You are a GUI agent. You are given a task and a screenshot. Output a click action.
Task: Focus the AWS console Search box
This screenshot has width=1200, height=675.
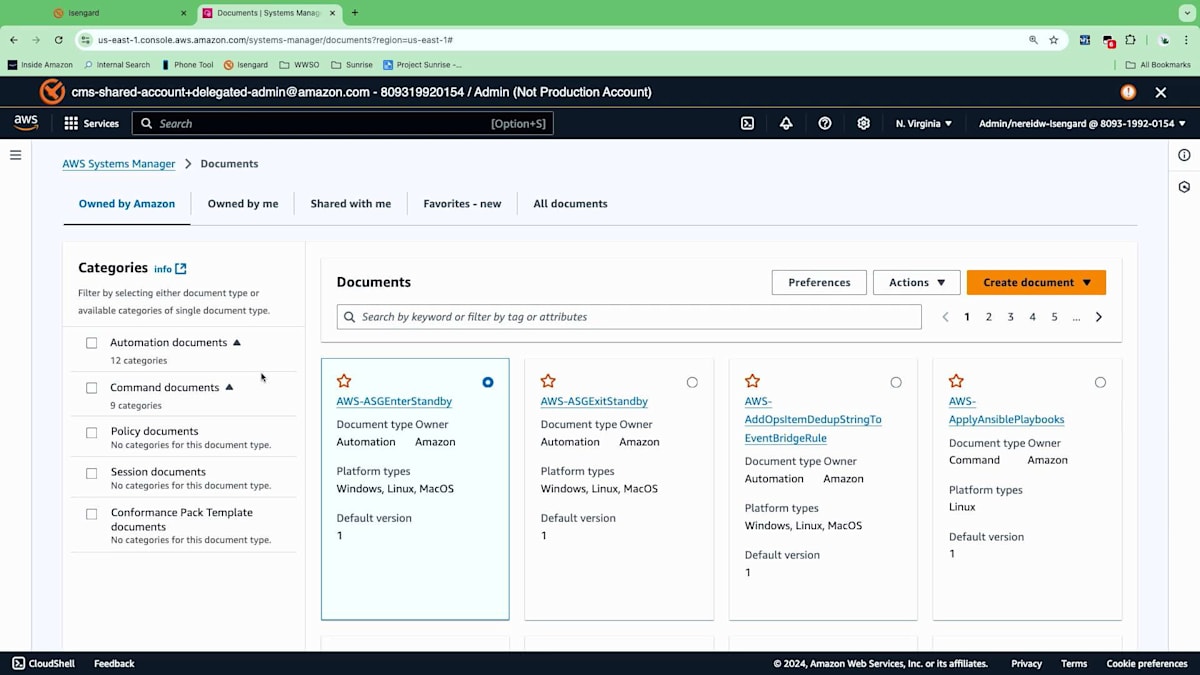tap(343, 123)
